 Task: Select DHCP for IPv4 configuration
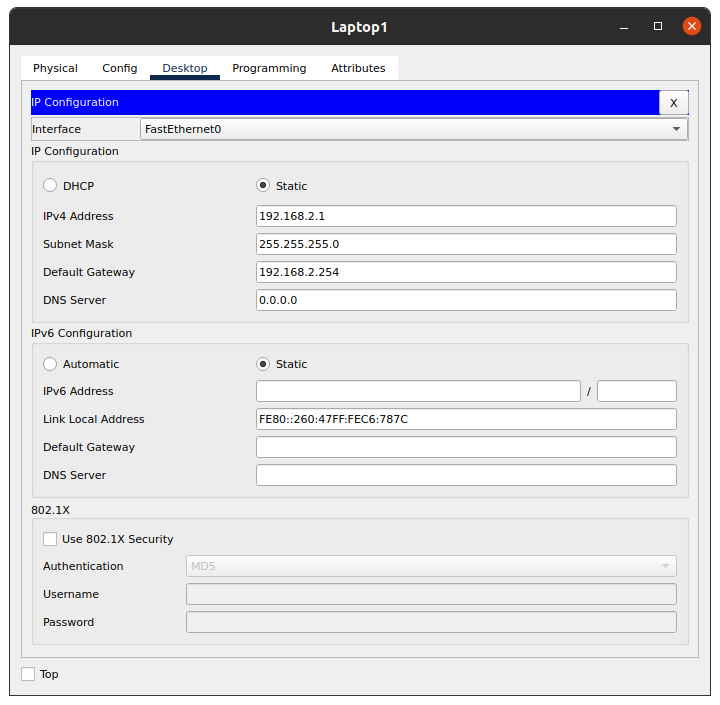click(x=50, y=186)
